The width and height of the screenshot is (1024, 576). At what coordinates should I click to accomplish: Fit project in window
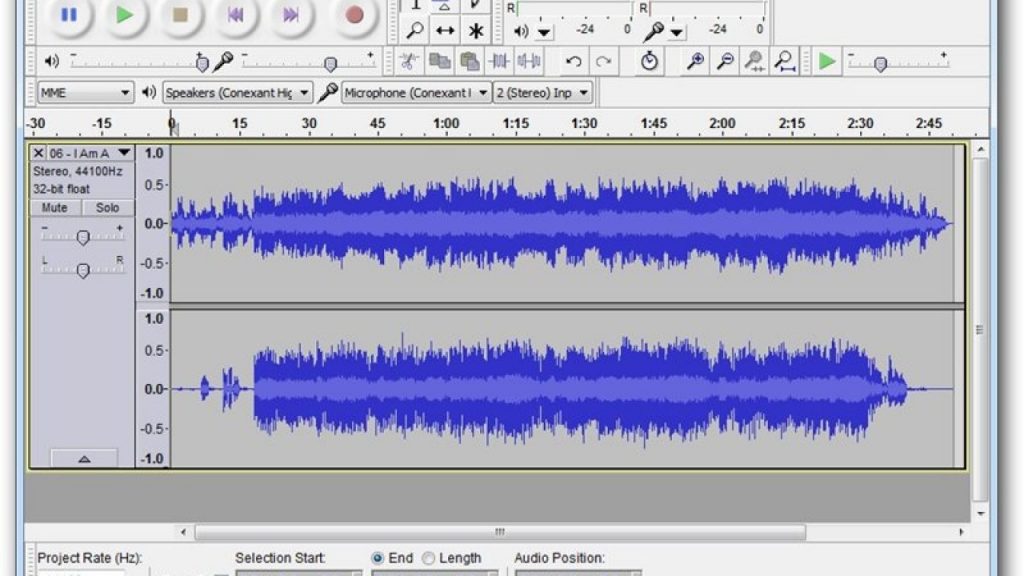tap(785, 61)
